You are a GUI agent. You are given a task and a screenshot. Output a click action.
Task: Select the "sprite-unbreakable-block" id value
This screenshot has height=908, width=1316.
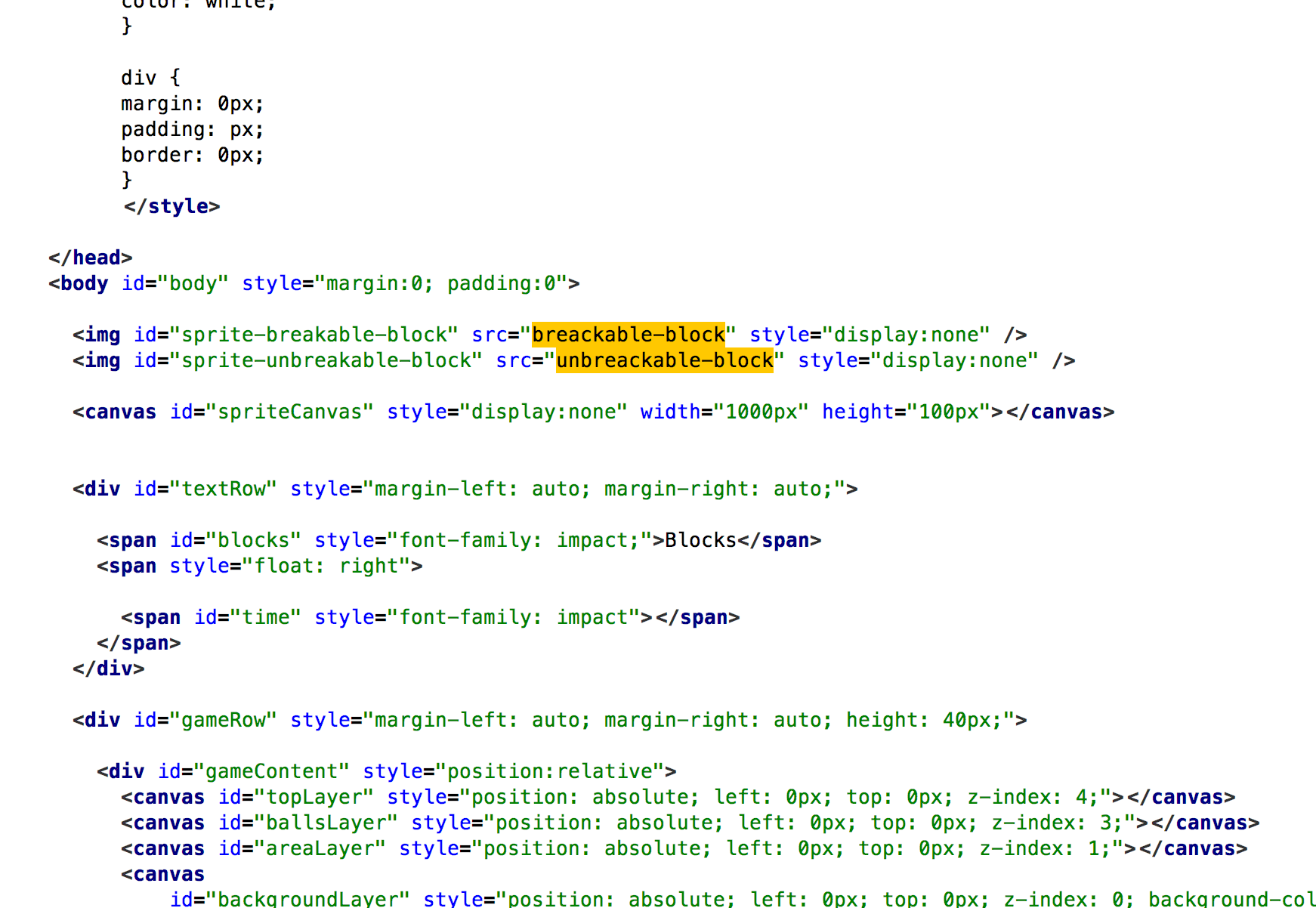coord(326,360)
